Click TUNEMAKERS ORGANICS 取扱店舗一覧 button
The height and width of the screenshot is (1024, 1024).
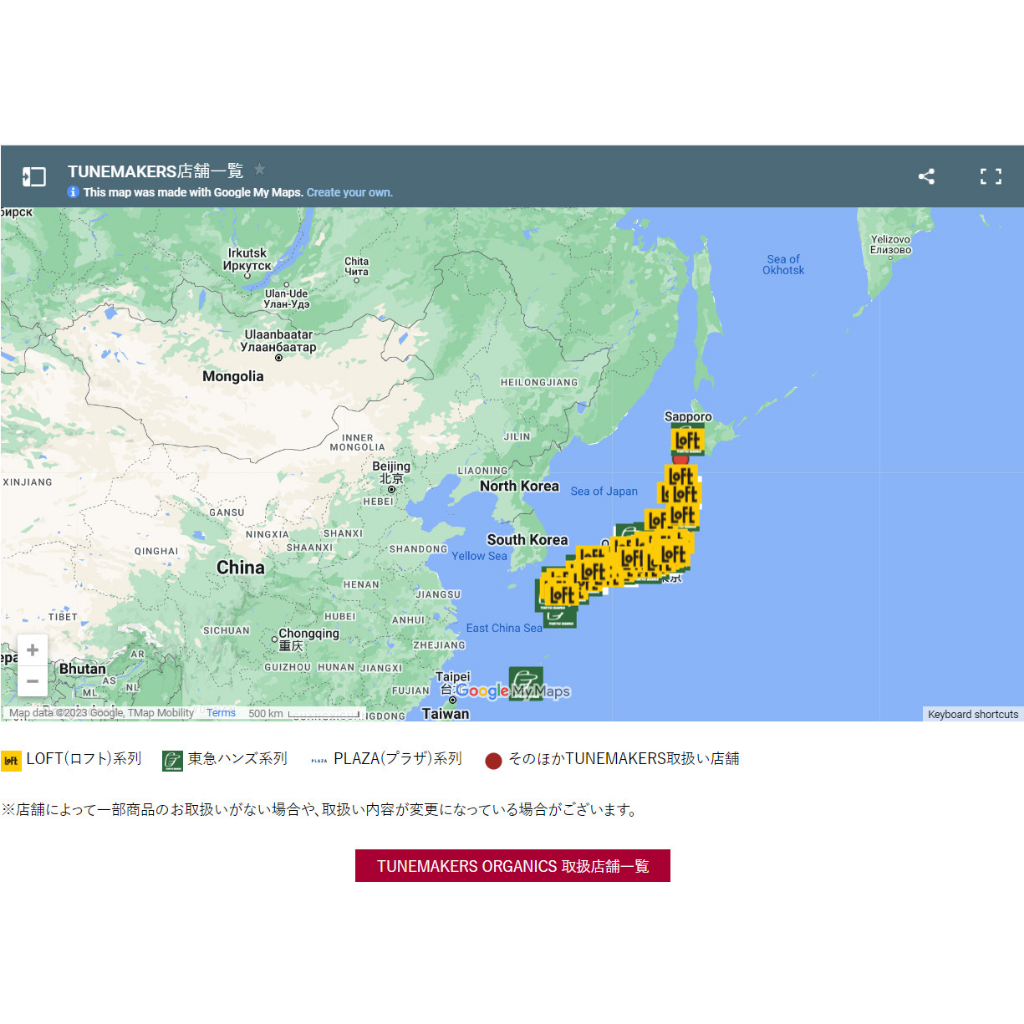(x=512, y=866)
